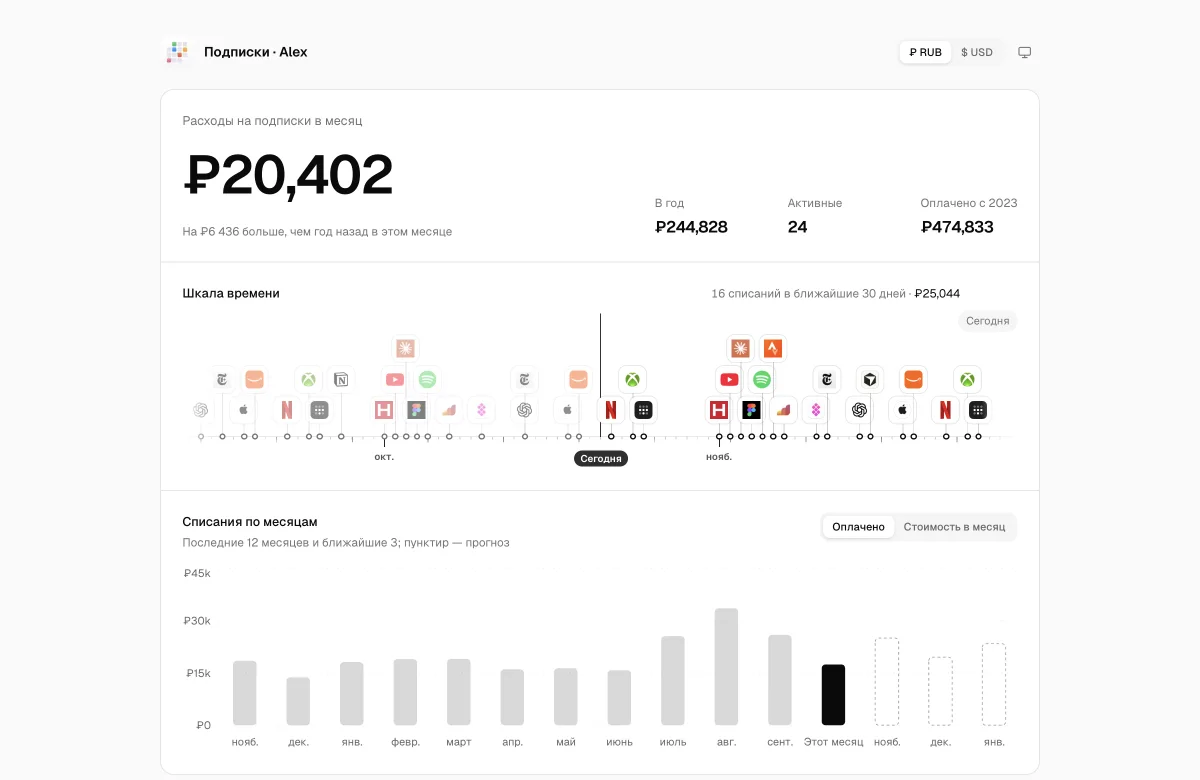Click the ₽244,828 yearly amount
This screenshot has width=1200, height=780.
(691, 227)
